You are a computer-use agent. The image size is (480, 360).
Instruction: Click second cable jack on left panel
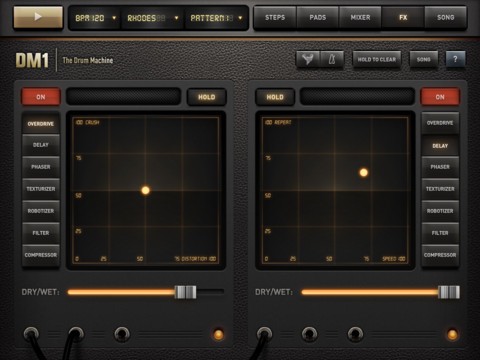point(76,333)
